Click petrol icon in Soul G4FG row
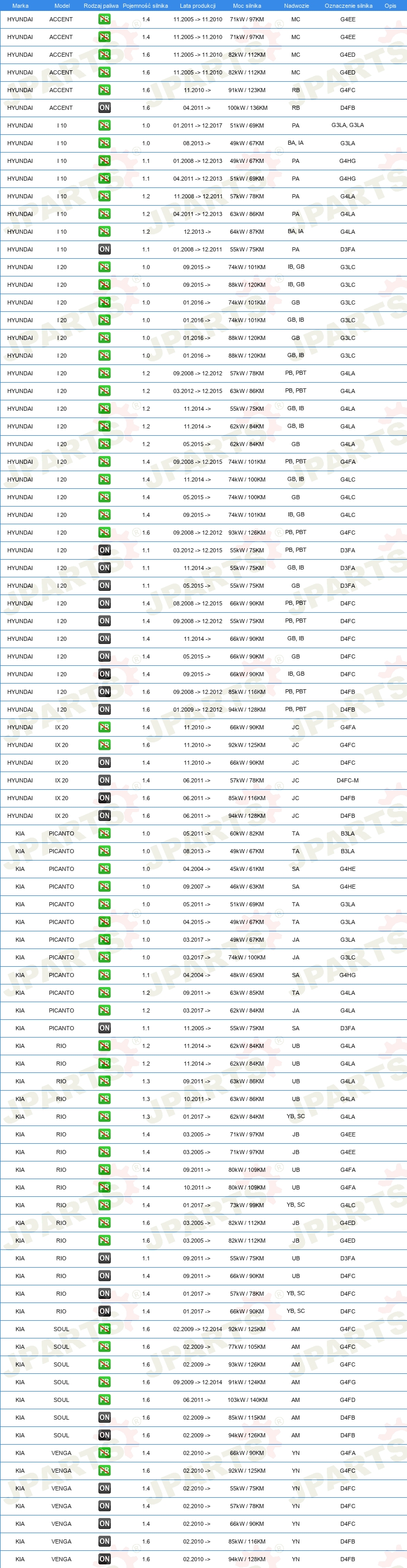Image resolution: width=407 pixels, height=1568 pixels. 105,1382
